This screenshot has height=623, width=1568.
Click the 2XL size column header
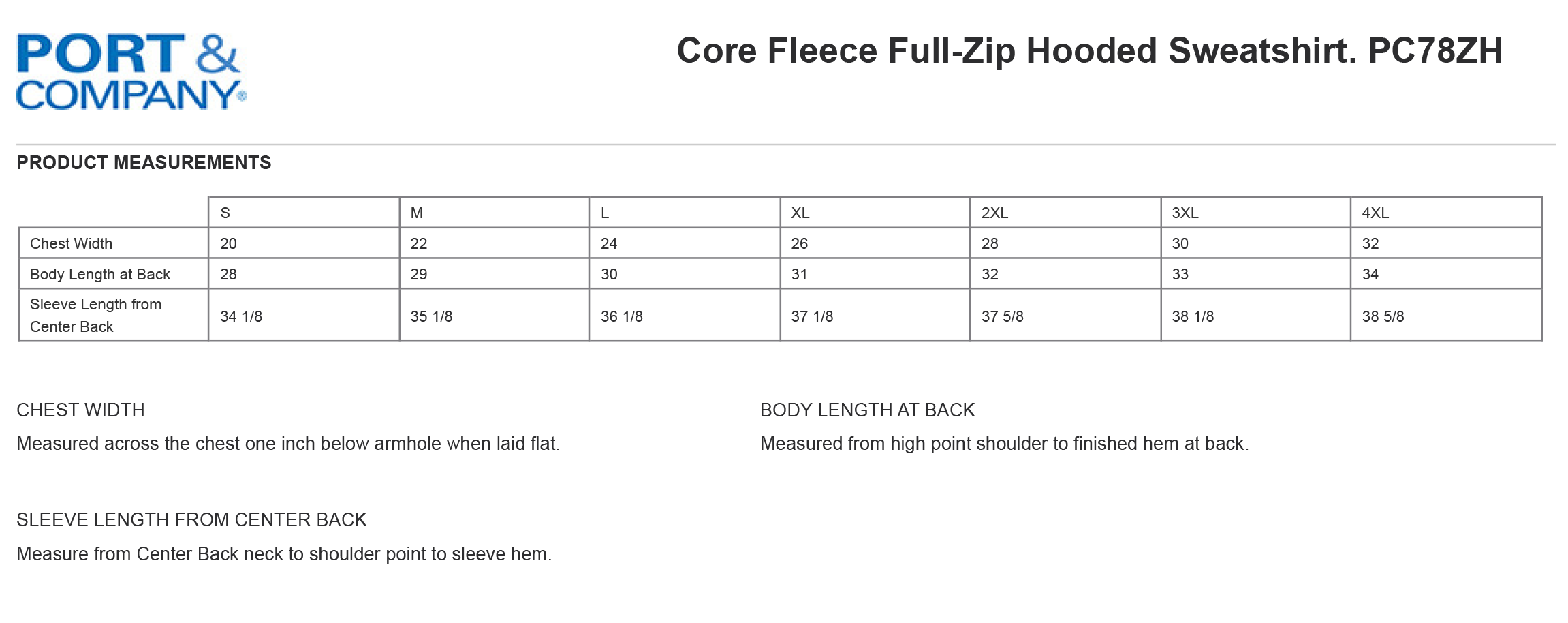(x=994, y=213)
